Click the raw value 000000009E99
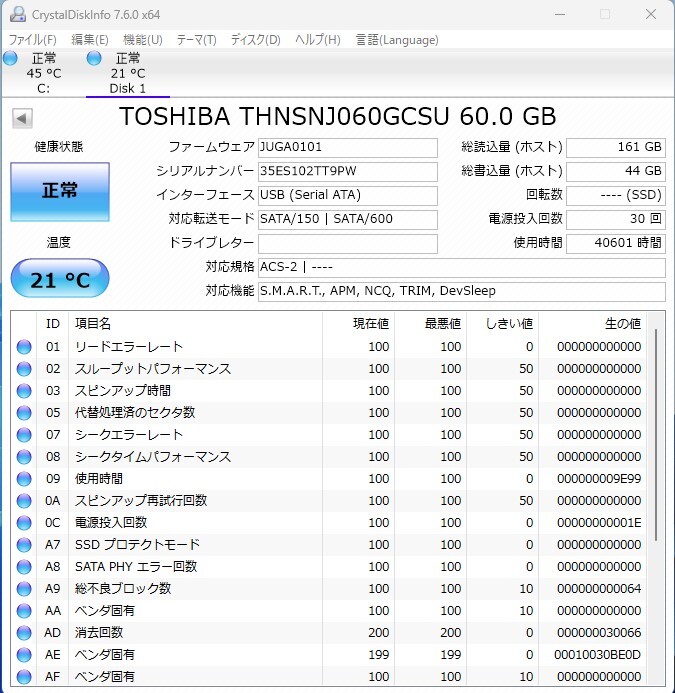The width and height of the screenshot is (675, 693). [599, 479]
